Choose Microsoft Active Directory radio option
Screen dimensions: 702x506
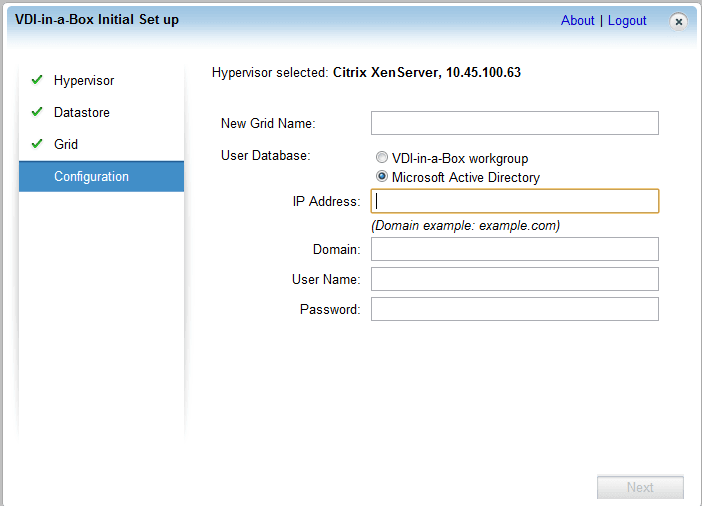(381, 176)
